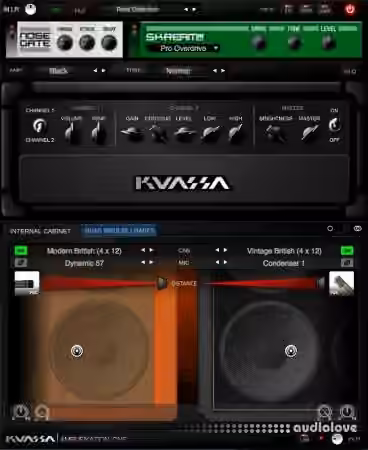The image size is (368, 450).
Task: Click the Channel 2 Gain knob
Action: click(x=132, y=133)
